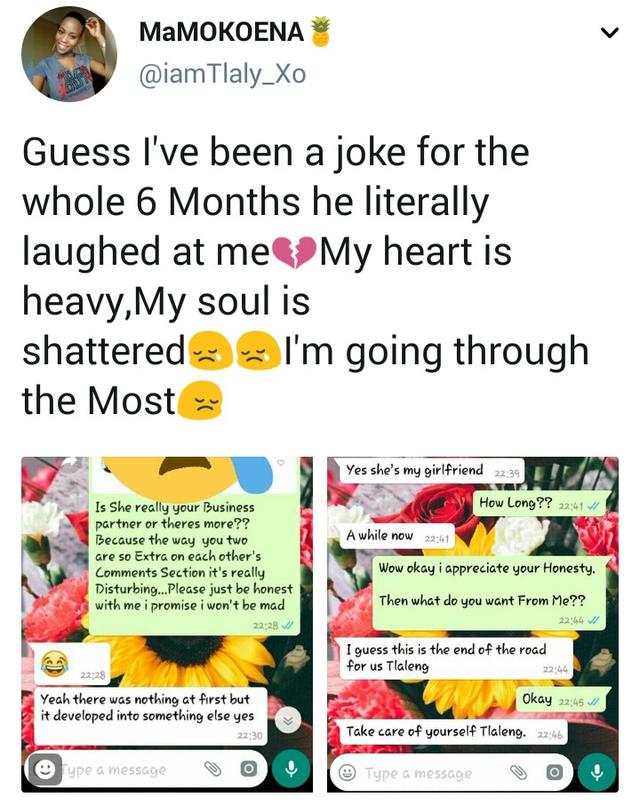This screenshot has width=640, height=805.
Task: Click the MaMOKOENA display name
Action: coord(221,32)
